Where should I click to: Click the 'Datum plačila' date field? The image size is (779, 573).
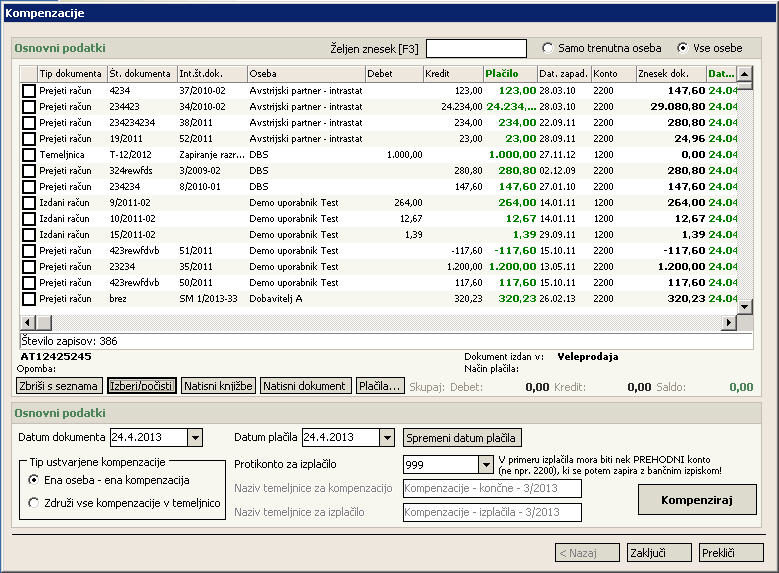[341, 438]
